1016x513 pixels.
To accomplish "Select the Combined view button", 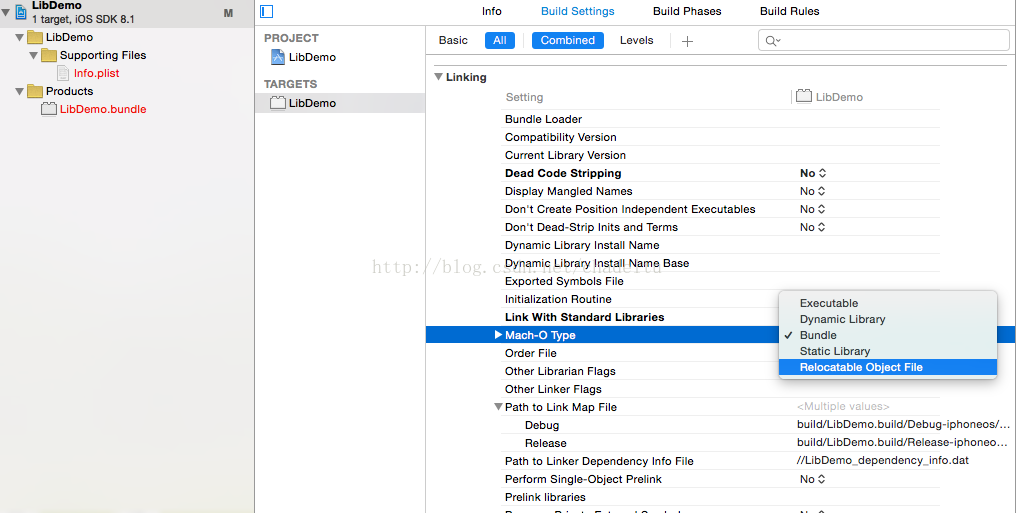I will coord(568,41).
